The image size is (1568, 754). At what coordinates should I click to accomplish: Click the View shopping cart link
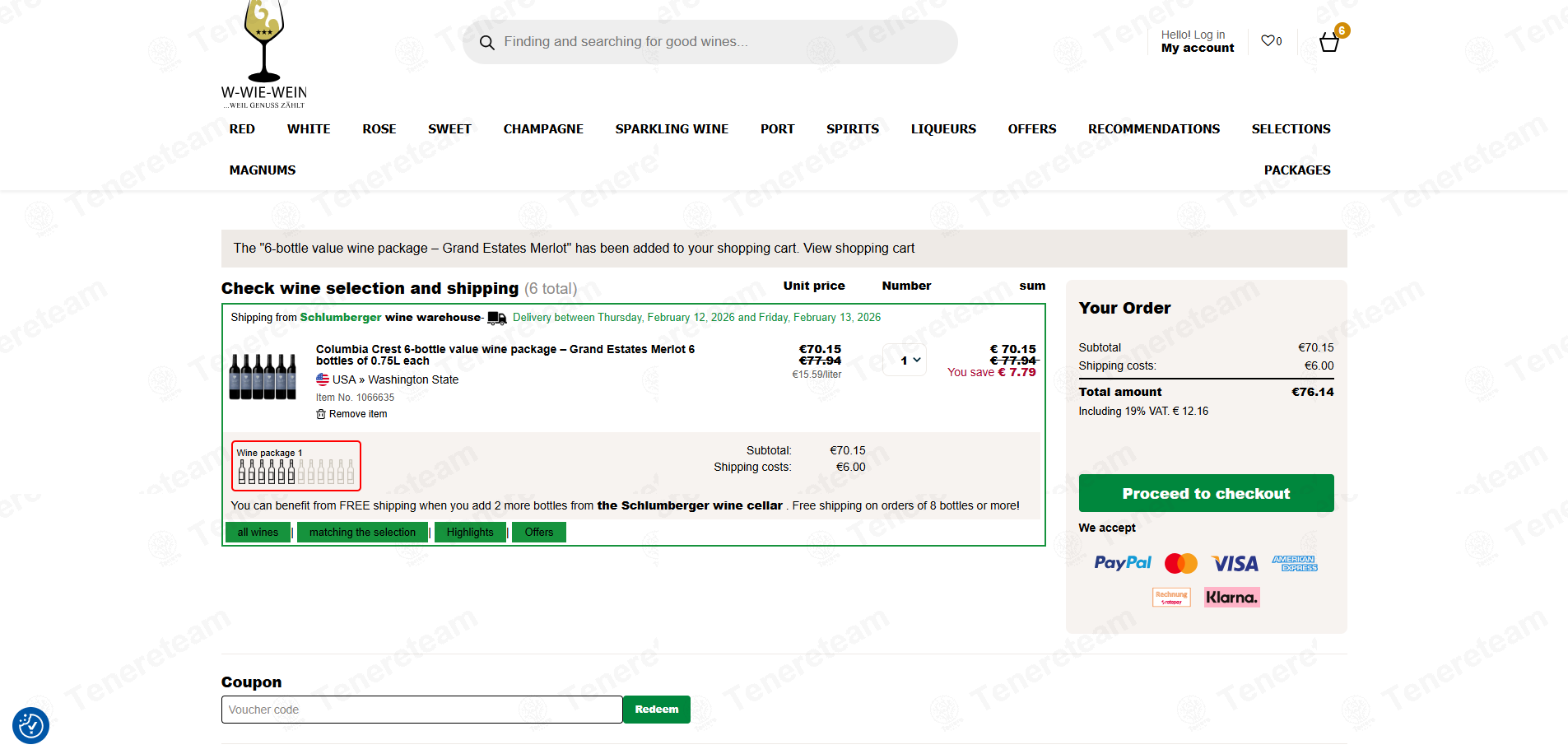858,249
